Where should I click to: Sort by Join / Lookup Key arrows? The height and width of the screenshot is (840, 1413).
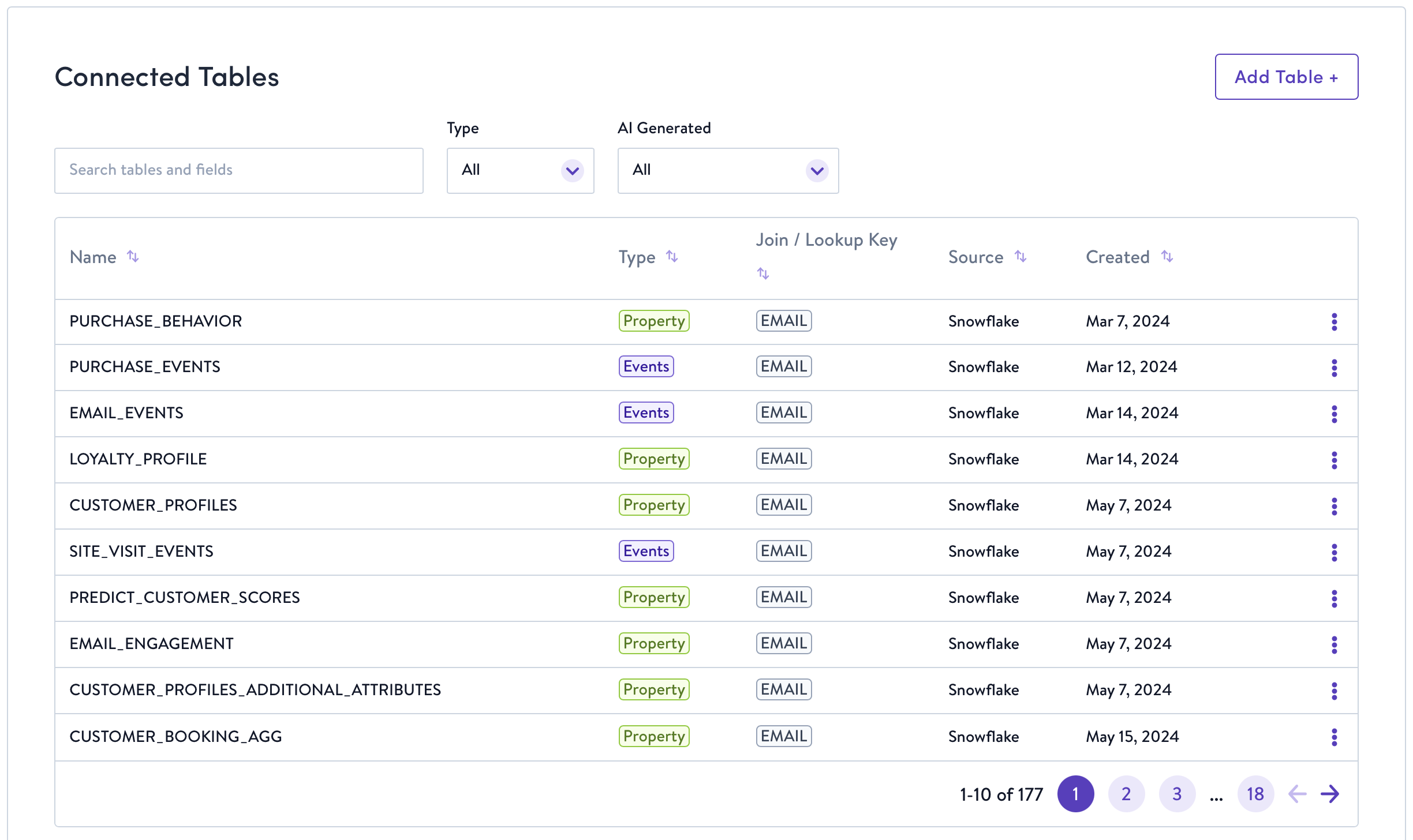(763, 273)
